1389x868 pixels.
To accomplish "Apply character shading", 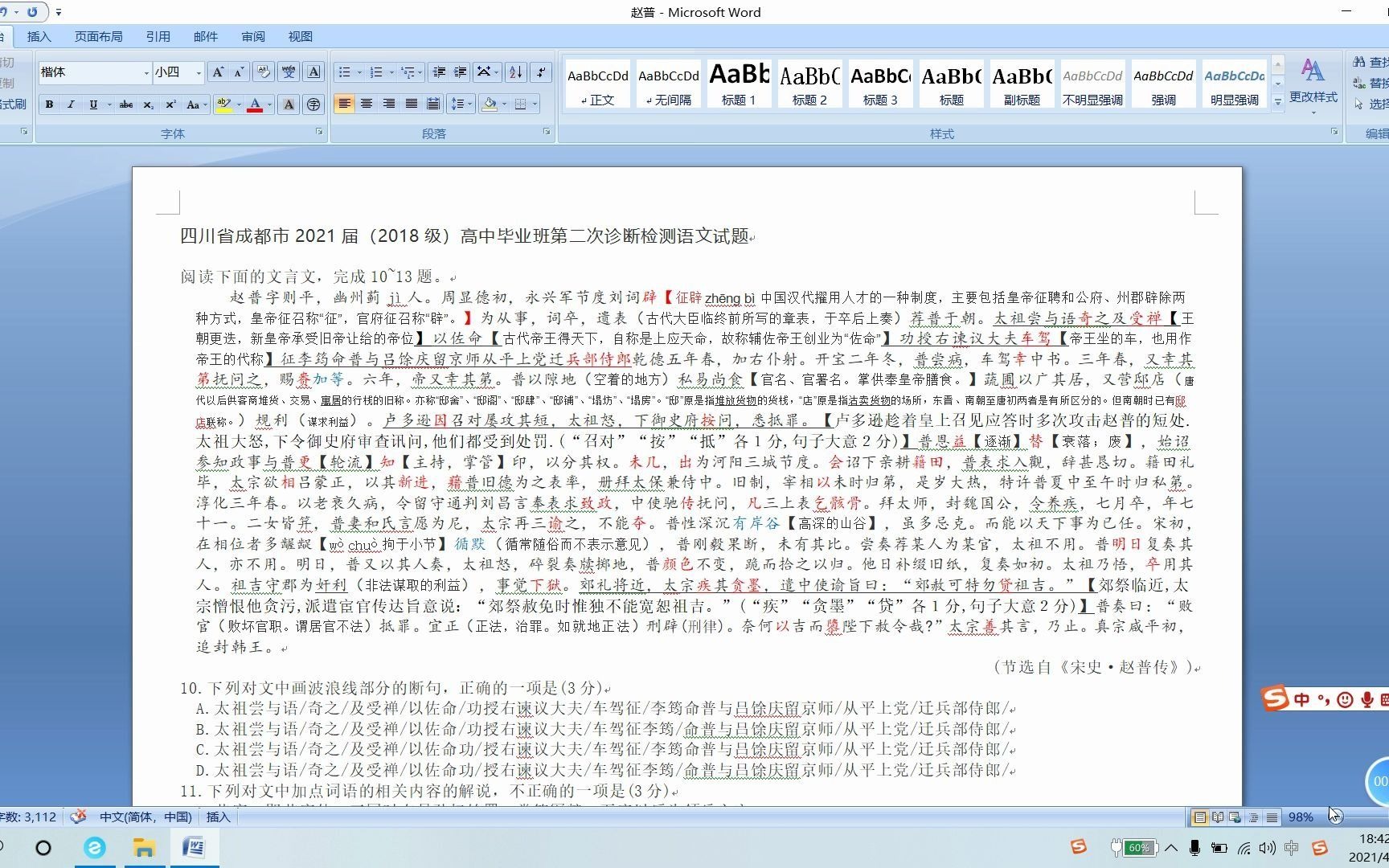I will pos(289,104).
